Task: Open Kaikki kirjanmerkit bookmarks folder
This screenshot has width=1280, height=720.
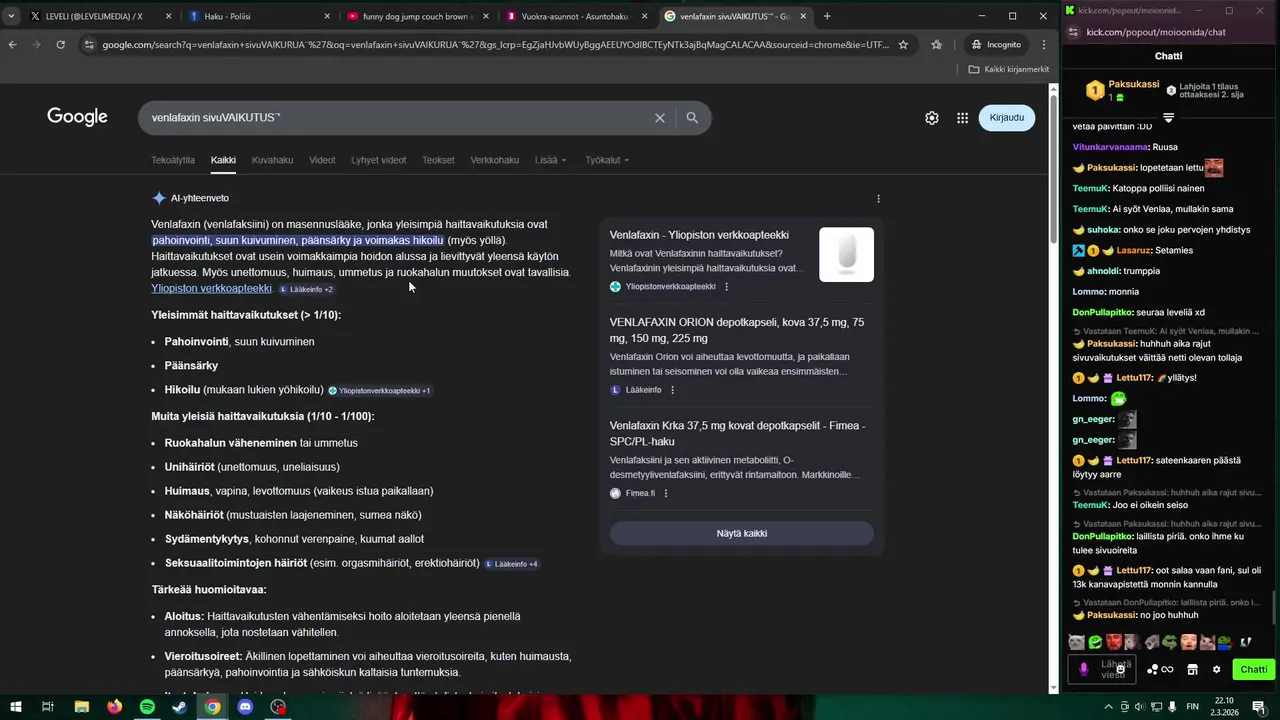Action: coord(1009,69)
